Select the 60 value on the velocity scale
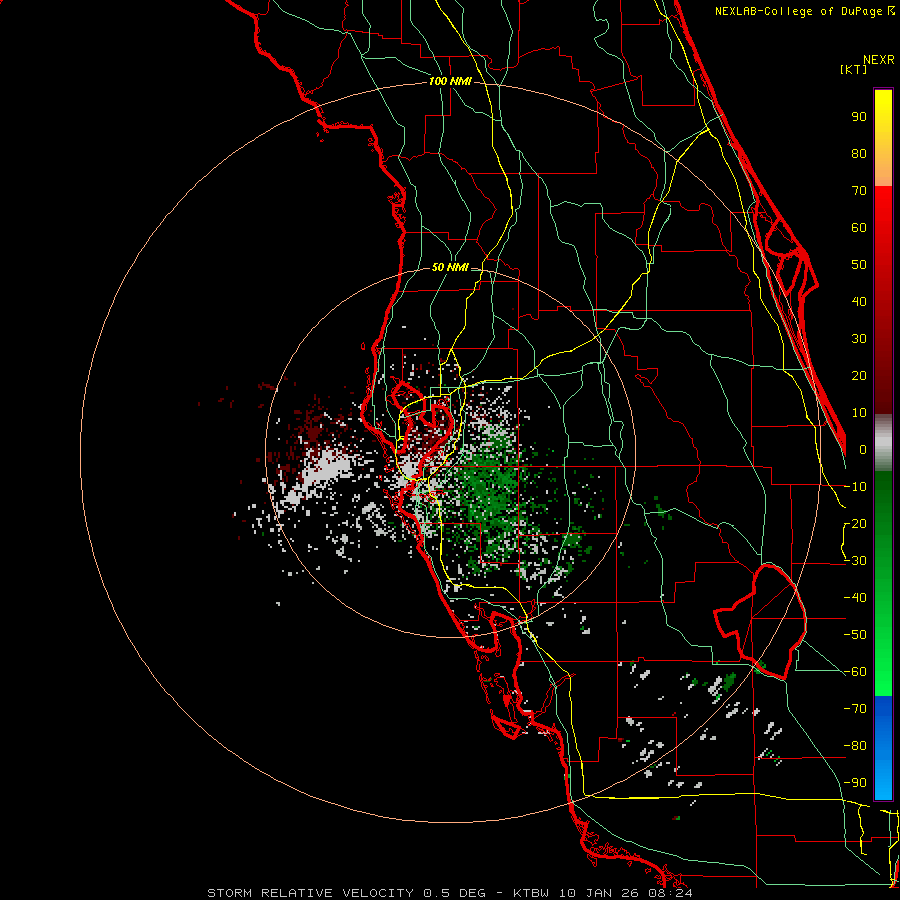This screenshot has width=900, height=900. (x=859, y=228)
